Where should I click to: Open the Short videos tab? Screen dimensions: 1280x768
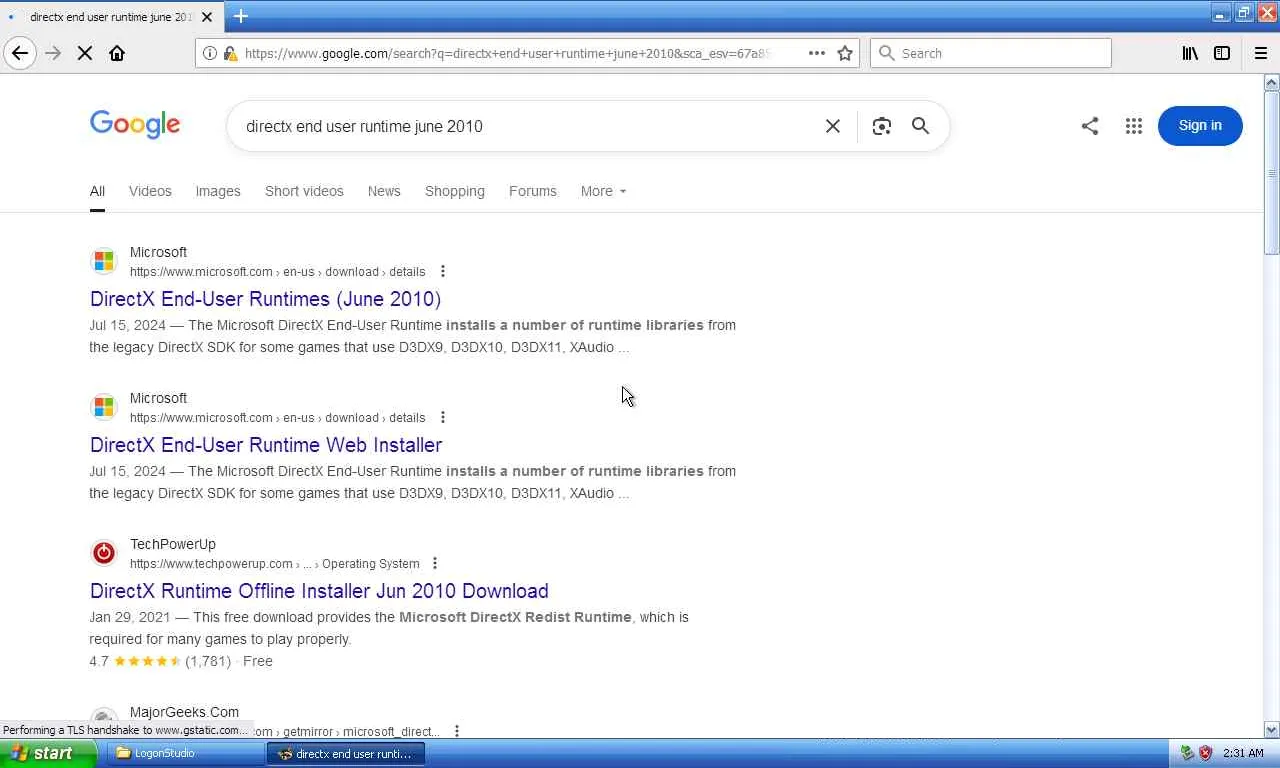point(304,191)
